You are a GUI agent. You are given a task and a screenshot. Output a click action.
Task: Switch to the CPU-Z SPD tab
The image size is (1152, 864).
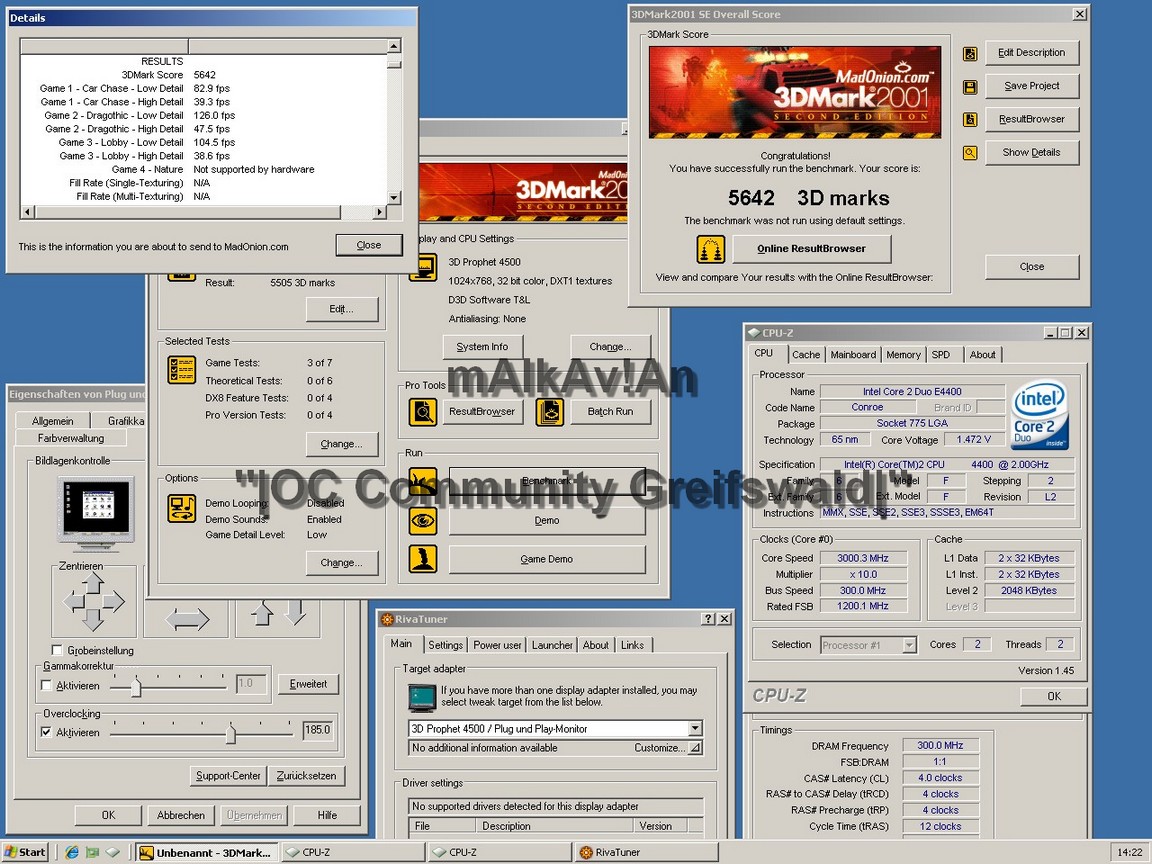click(x=941, y=355)
